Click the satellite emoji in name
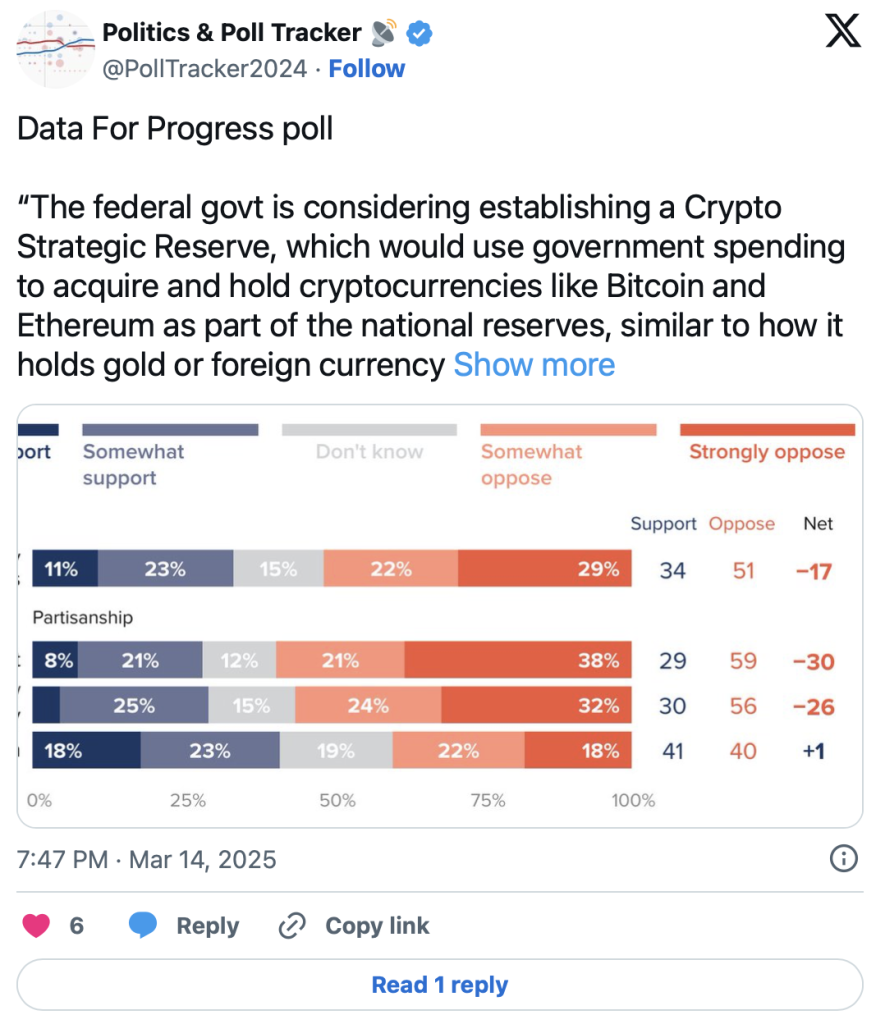The width and height of the screenshot is (885, 1024). 384,33
